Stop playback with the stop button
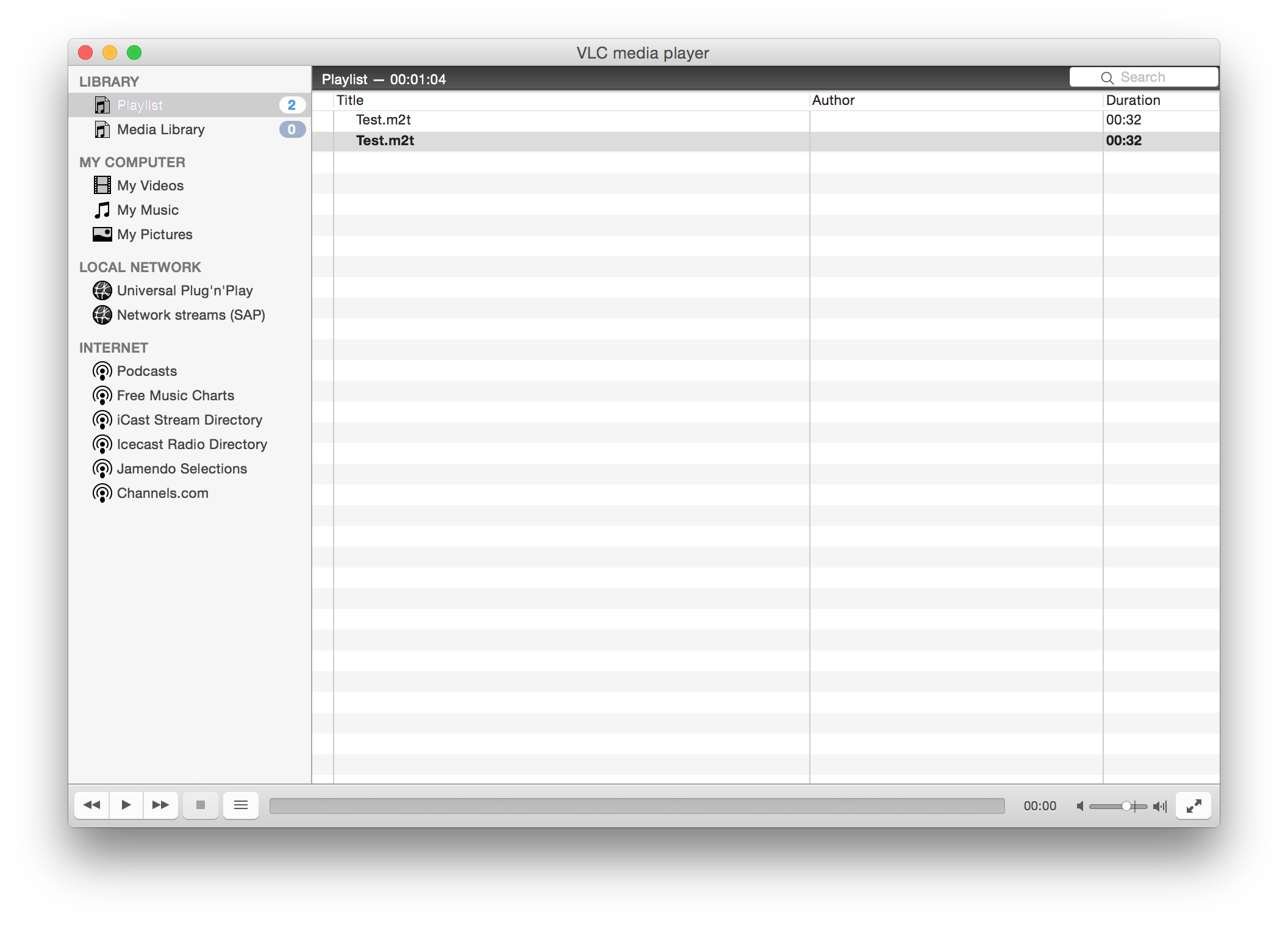Viewport: 1288px width, 925px height. coord(200,805)
